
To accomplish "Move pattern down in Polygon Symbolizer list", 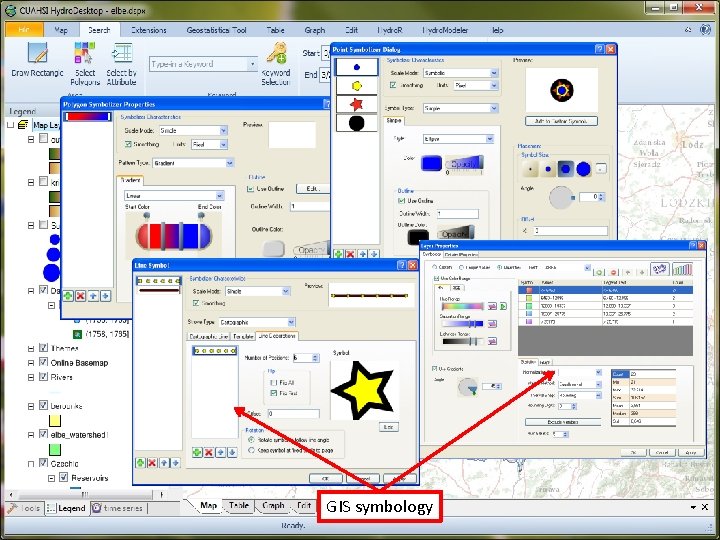I will point(105,296).
